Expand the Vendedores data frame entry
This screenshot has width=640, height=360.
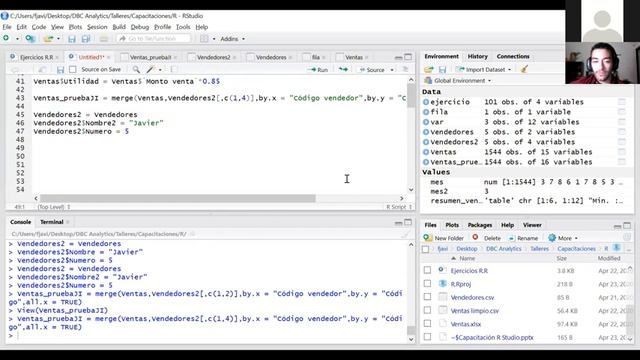click(426, 132)
